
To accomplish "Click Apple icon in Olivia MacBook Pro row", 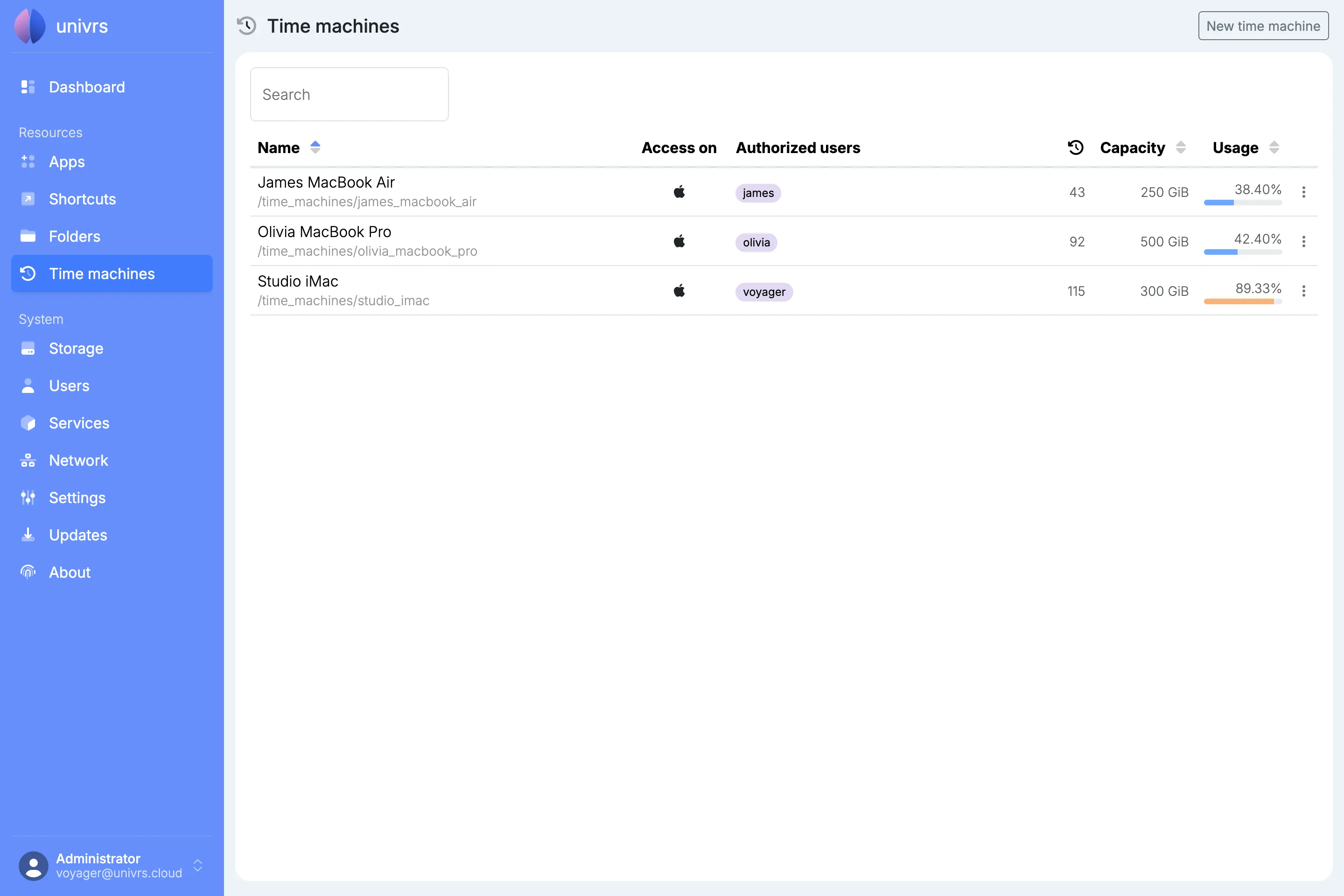I will (679, 241).
